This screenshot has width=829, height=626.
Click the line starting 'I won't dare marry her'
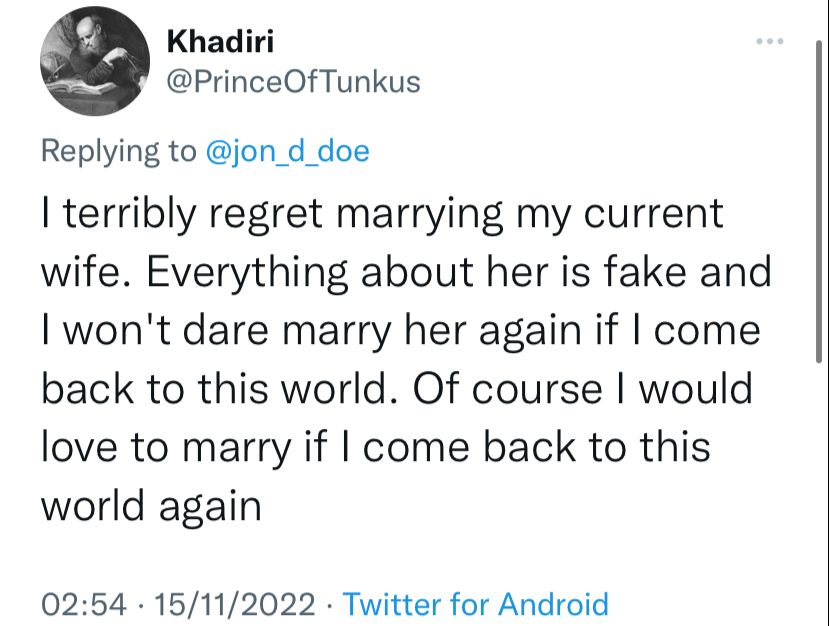click(x=401, y=330)
